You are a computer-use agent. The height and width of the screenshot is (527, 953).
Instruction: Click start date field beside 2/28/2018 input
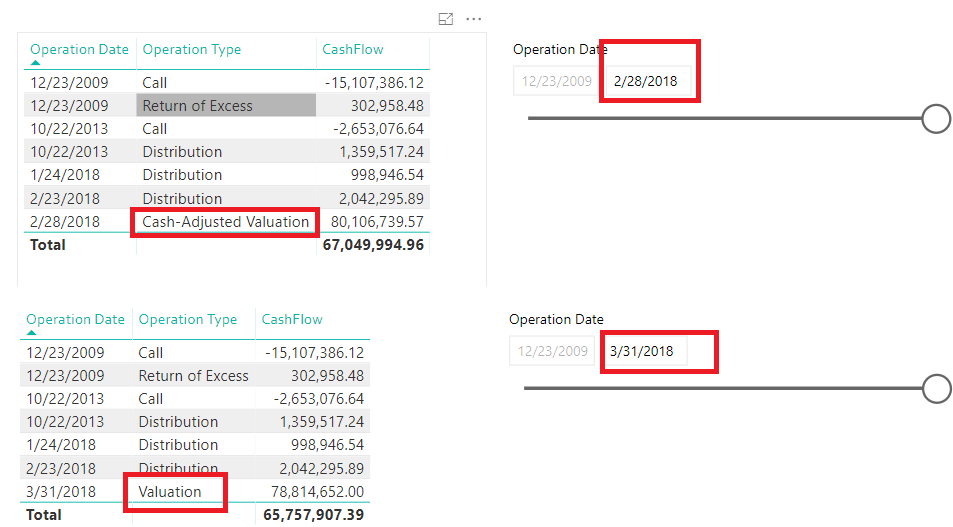(x=556, y=81)
